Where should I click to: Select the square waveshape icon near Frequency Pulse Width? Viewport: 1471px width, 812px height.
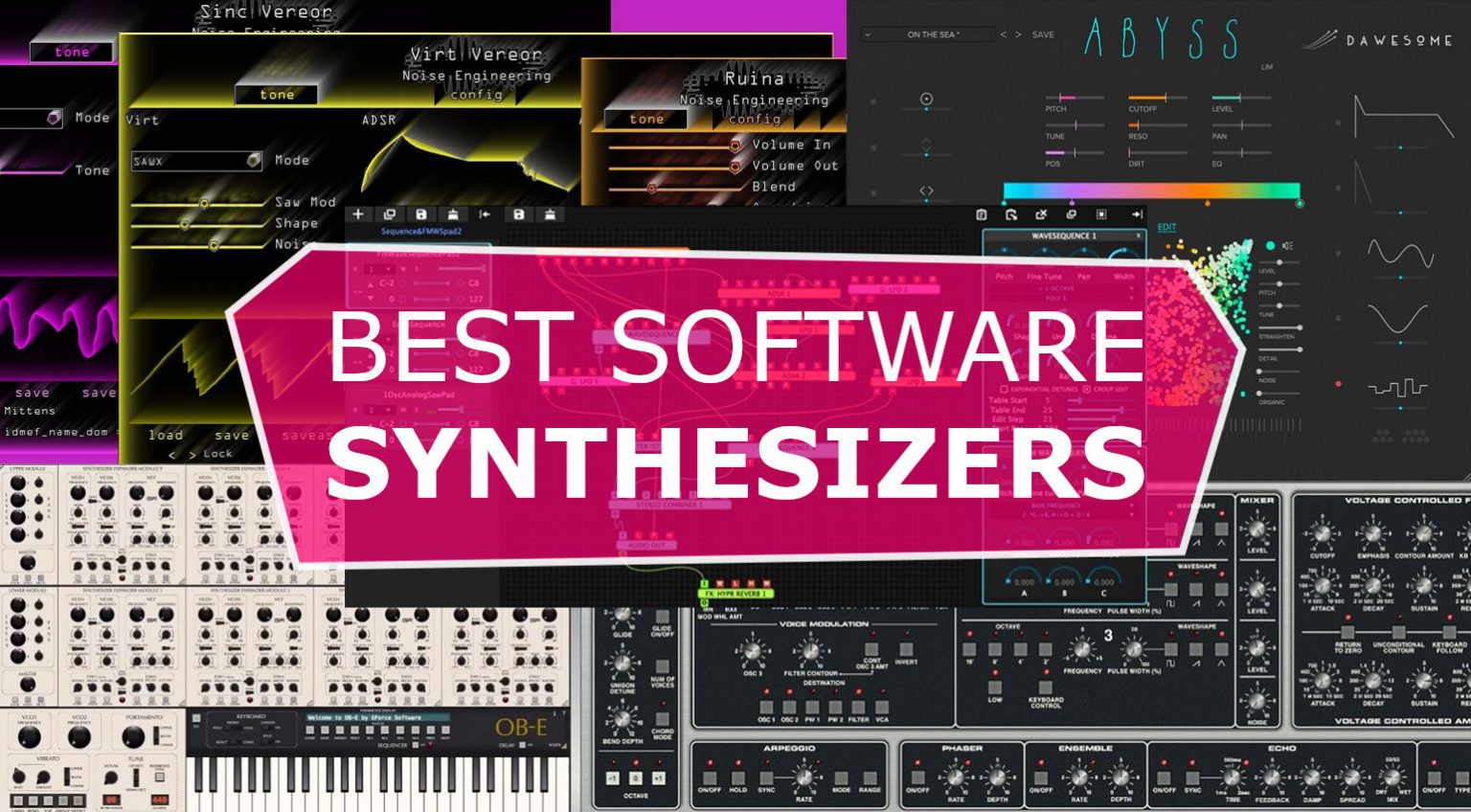click(1171, 649)
